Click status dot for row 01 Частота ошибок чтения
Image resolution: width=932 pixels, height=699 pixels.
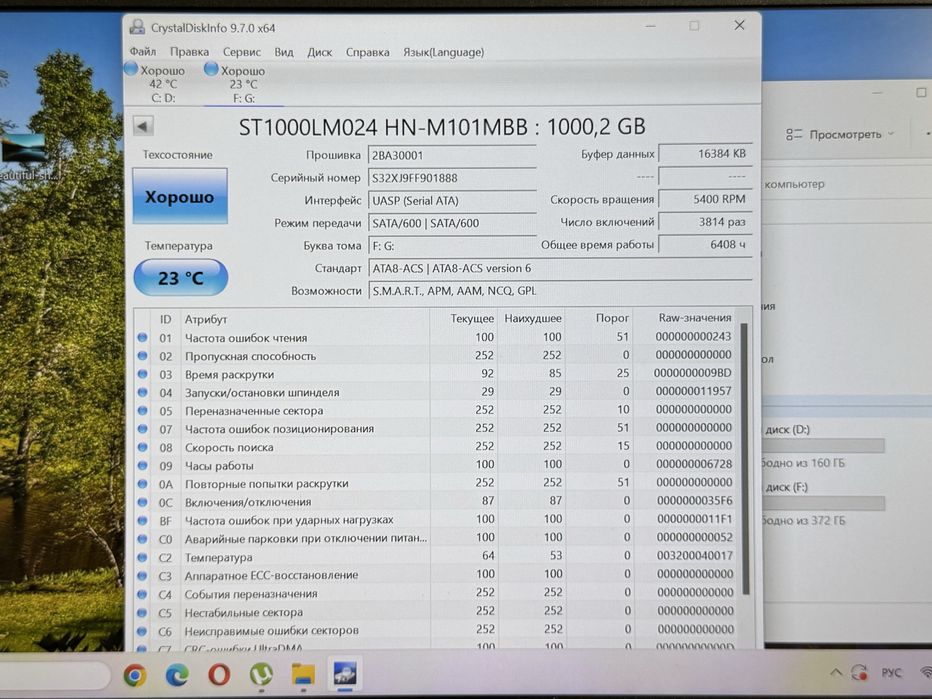tap(142, 338)
